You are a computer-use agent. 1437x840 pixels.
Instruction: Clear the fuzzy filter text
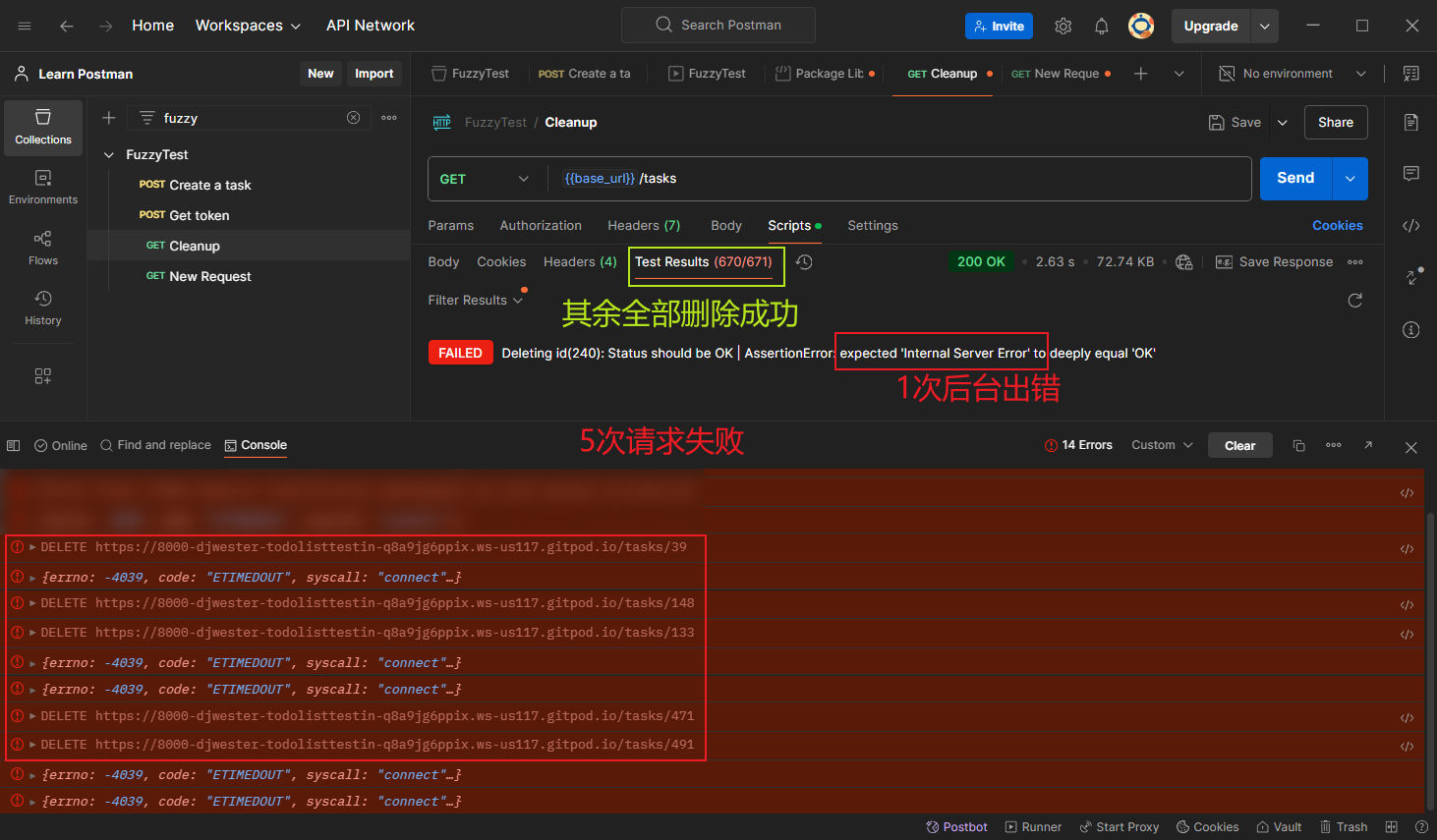(353, 118)
